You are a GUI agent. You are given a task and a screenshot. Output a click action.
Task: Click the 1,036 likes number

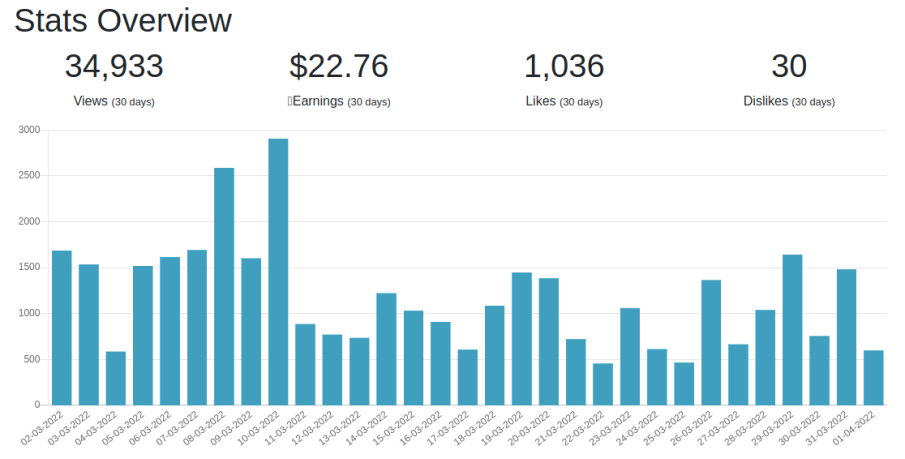coord(564,66)
